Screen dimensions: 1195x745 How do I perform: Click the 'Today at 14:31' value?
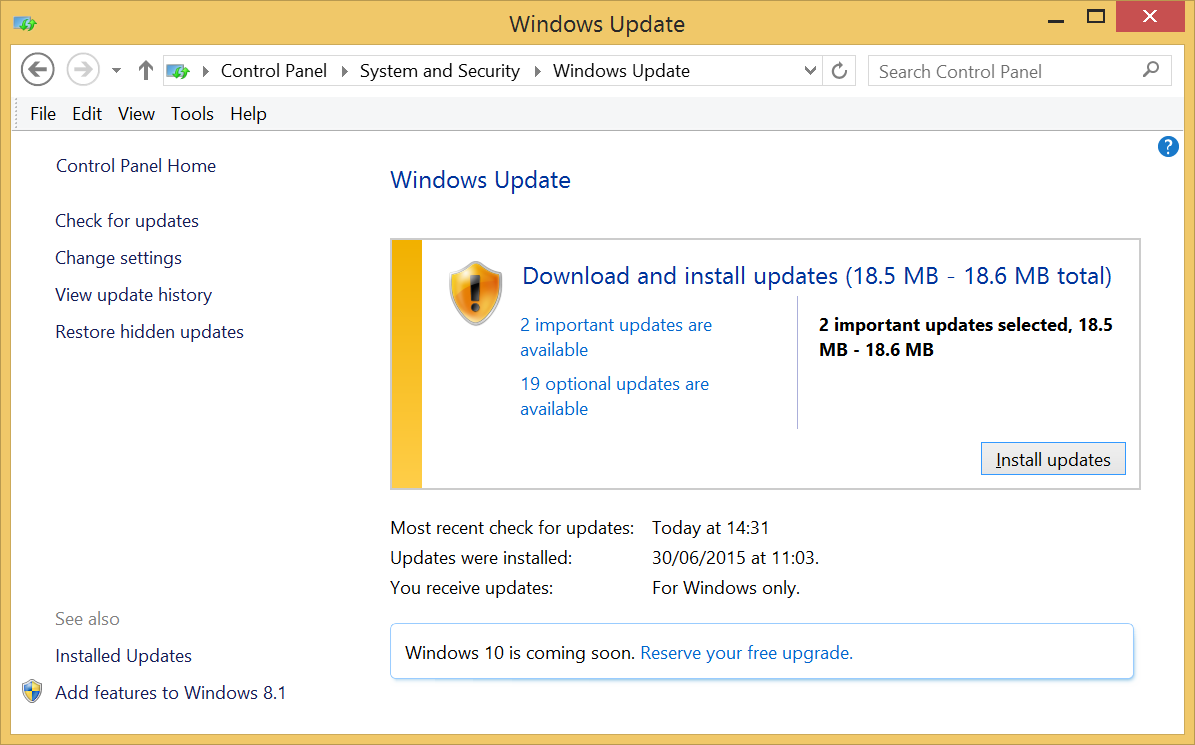click(710, 528)
